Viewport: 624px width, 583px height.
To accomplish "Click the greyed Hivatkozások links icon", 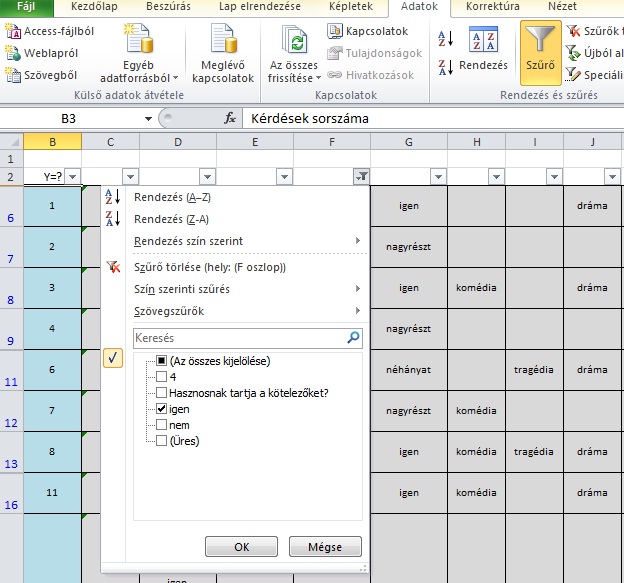I will [334, 75].
